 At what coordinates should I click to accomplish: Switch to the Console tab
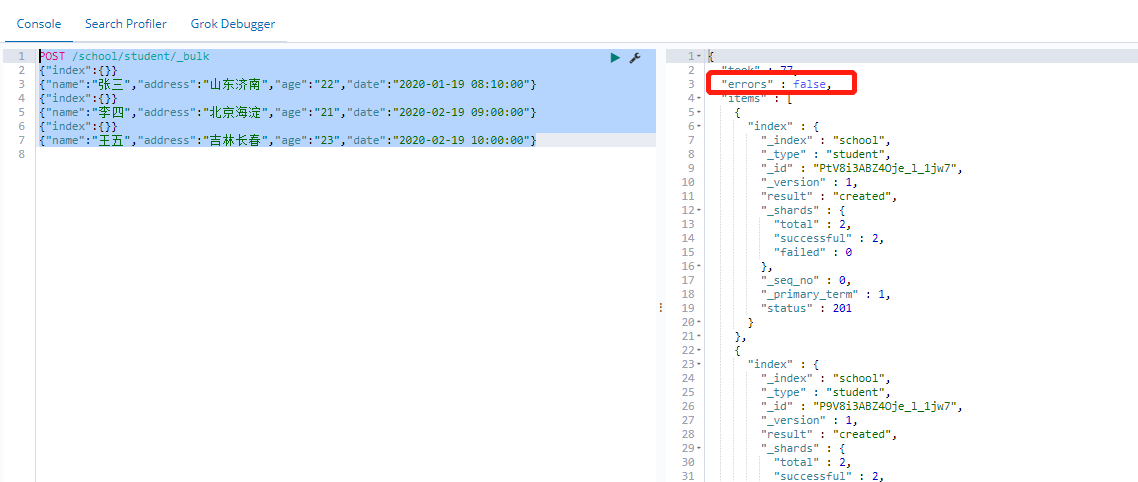coord(39,23)
